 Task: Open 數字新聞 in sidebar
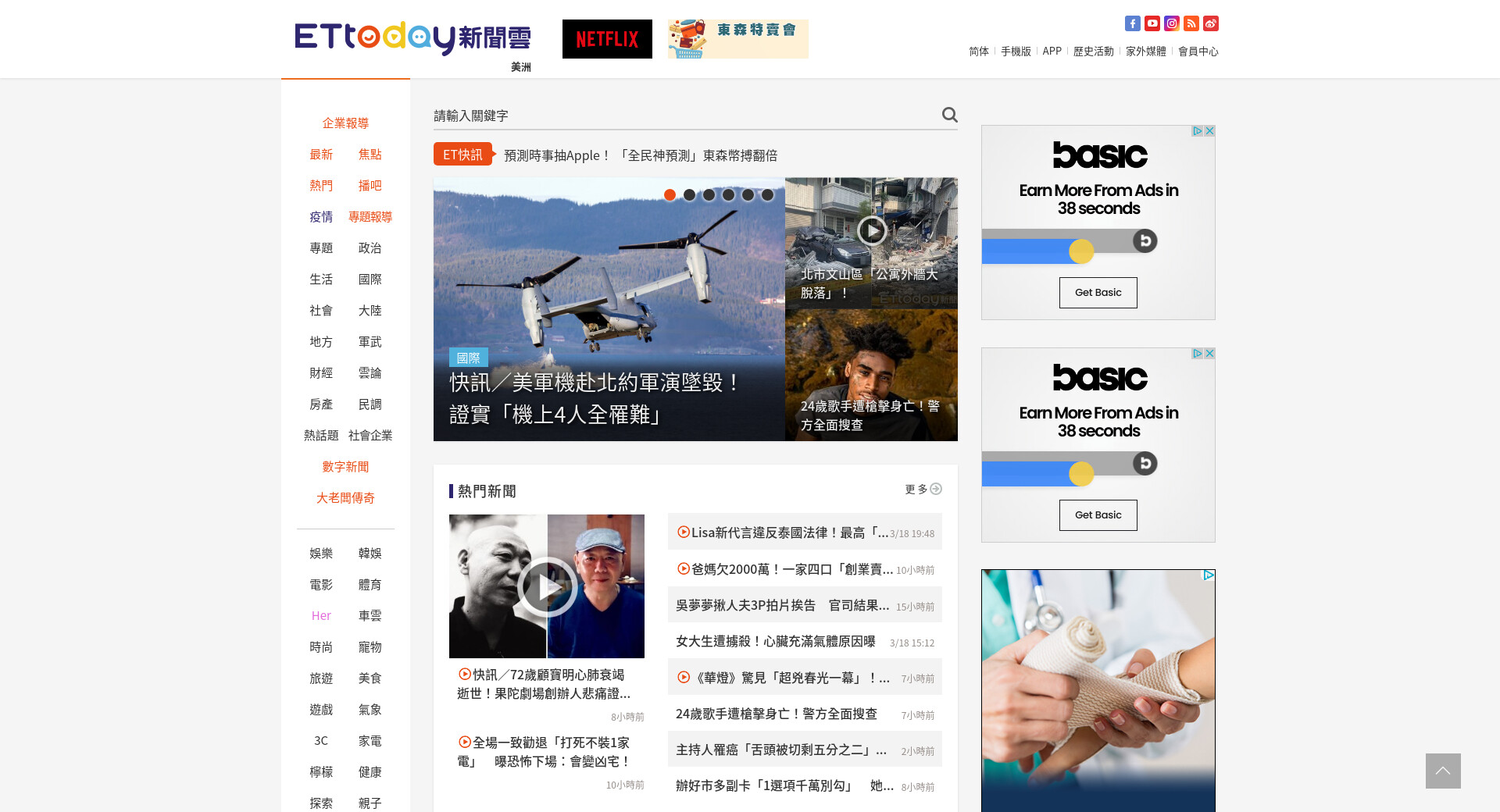(345, 467)
